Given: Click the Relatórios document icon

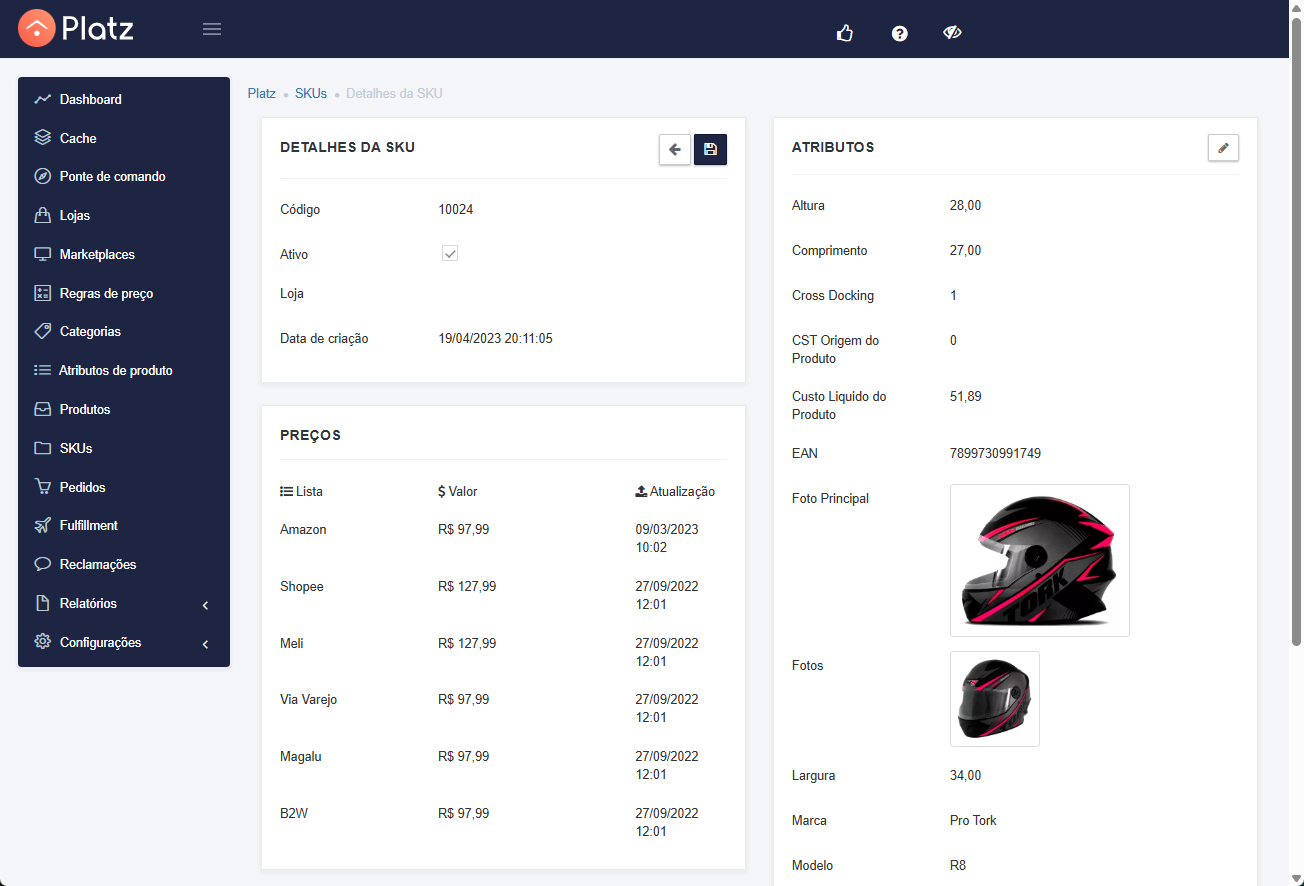Looking at the screenshot, I should click(42, 603).
